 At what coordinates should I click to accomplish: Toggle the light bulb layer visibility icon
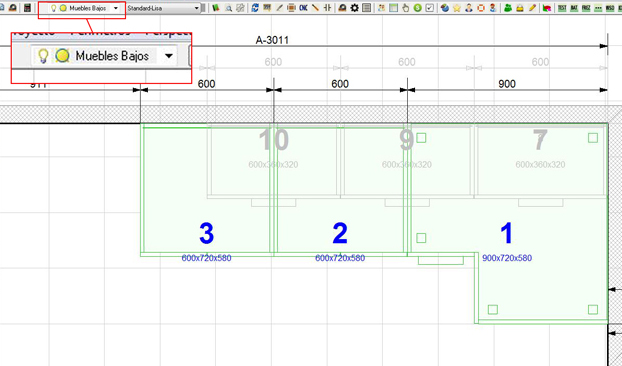point(54,8)
